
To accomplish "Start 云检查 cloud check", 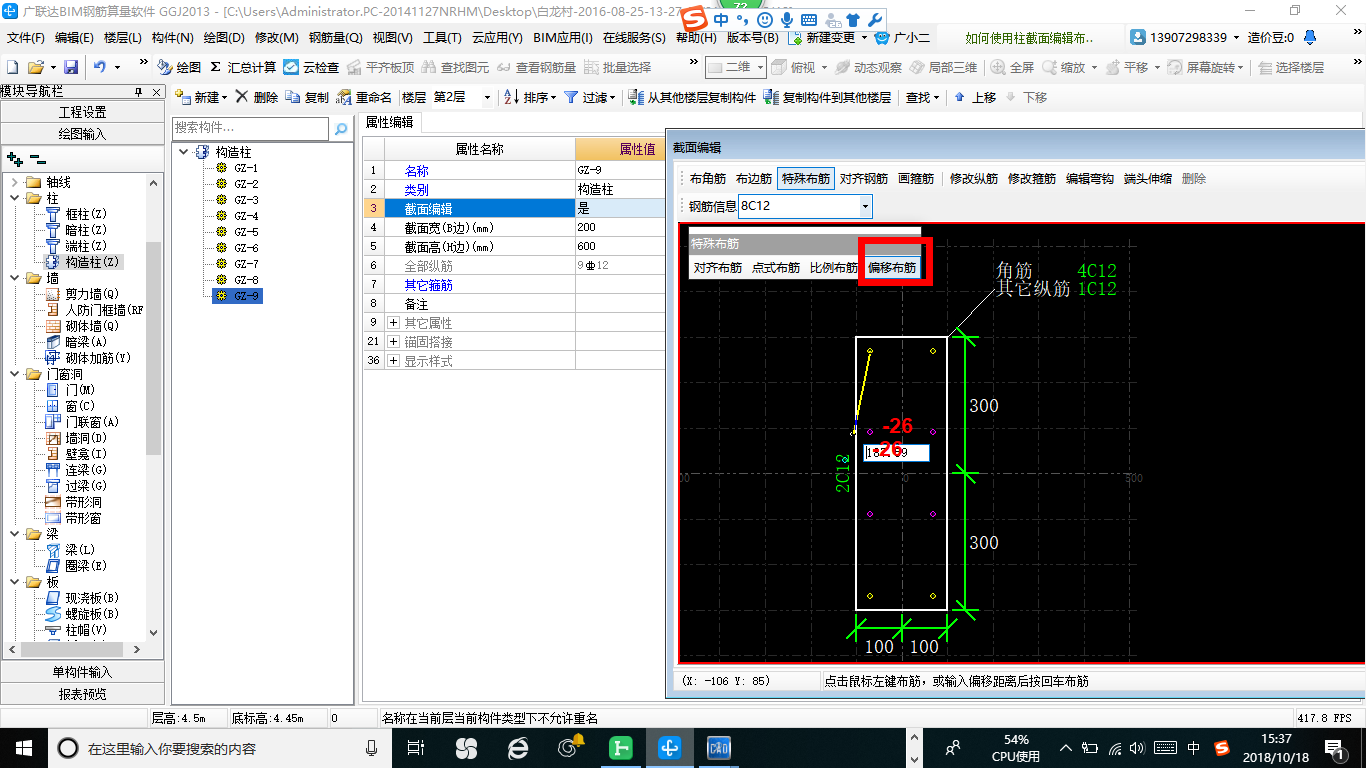I will [311, 67].
